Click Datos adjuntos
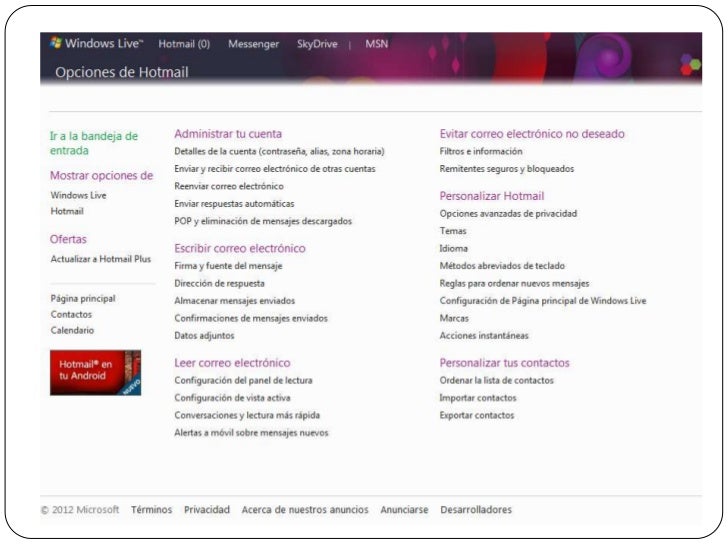The width and height of the screenshot is (728, 546). click(x=204, y=336)
